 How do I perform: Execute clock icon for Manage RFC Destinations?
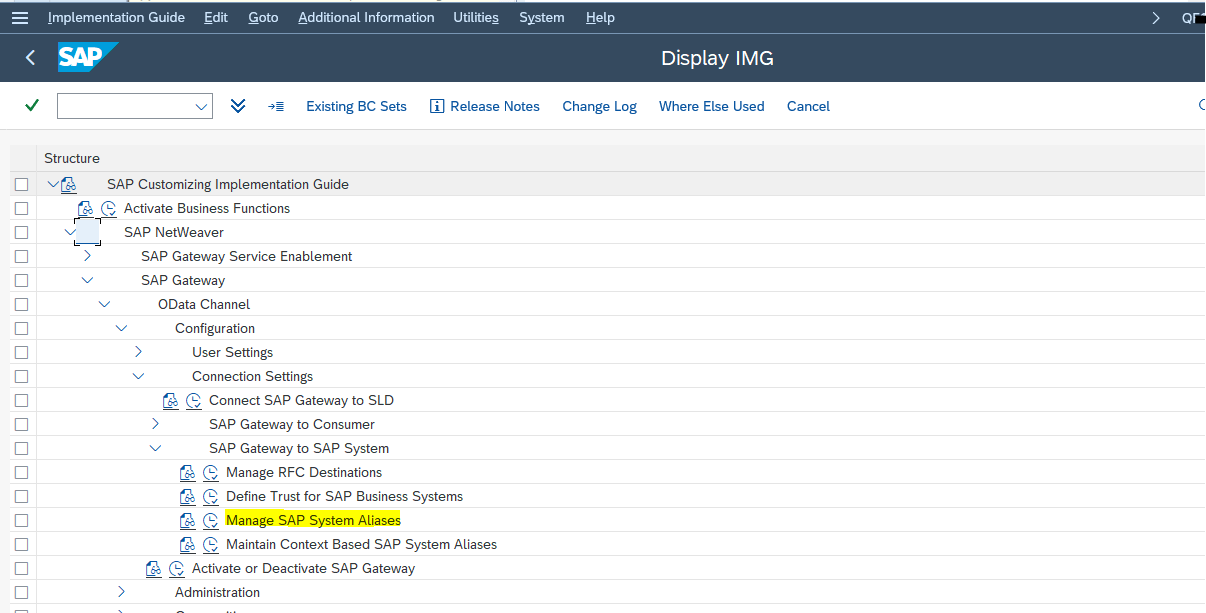point(211,472)
